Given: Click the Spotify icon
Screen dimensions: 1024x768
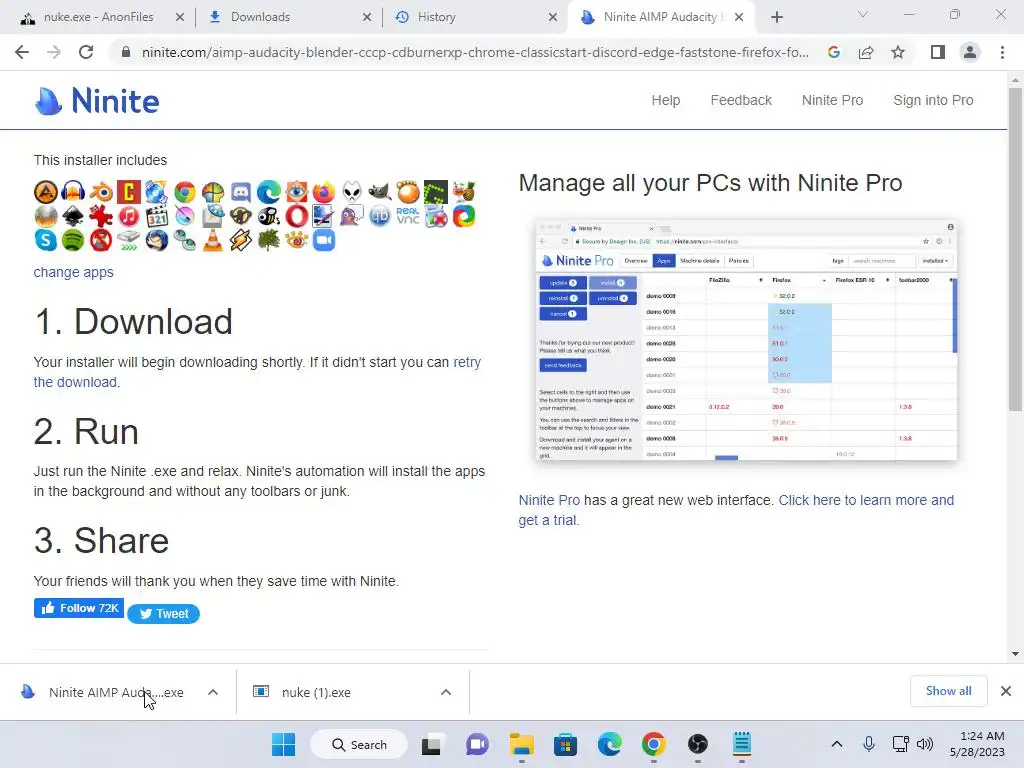Looking at the screenshot, I should pos(73,240).
